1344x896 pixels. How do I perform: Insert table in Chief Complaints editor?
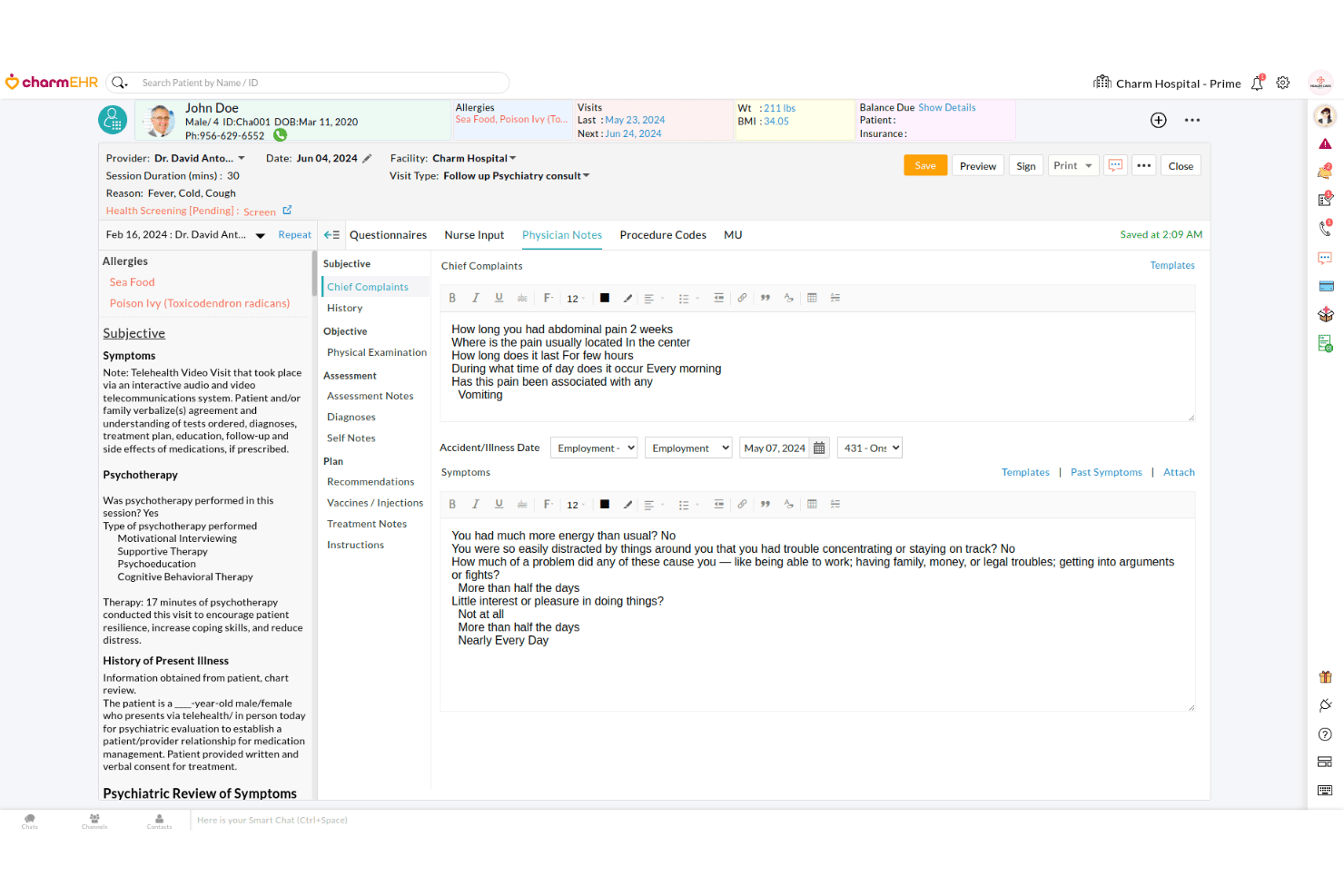click(812, 298)
